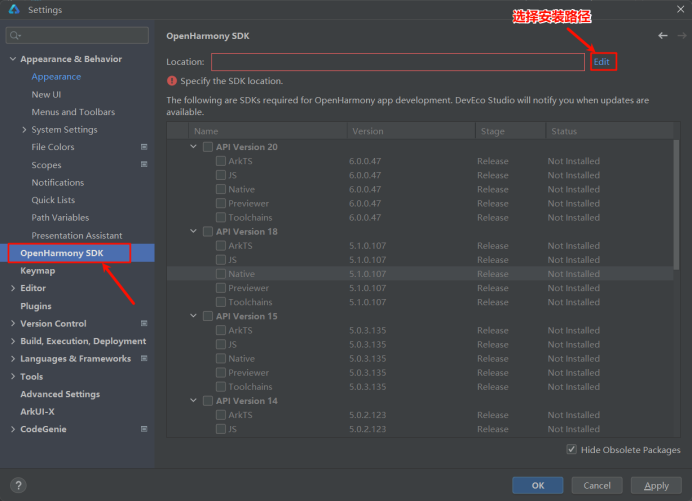The image size is (692, 501).
Task: Expand the Version Control section
Action: click(13, 324)
